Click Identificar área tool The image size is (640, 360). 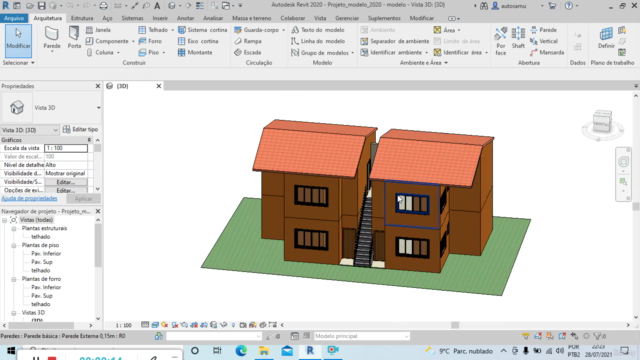(458, 53)
